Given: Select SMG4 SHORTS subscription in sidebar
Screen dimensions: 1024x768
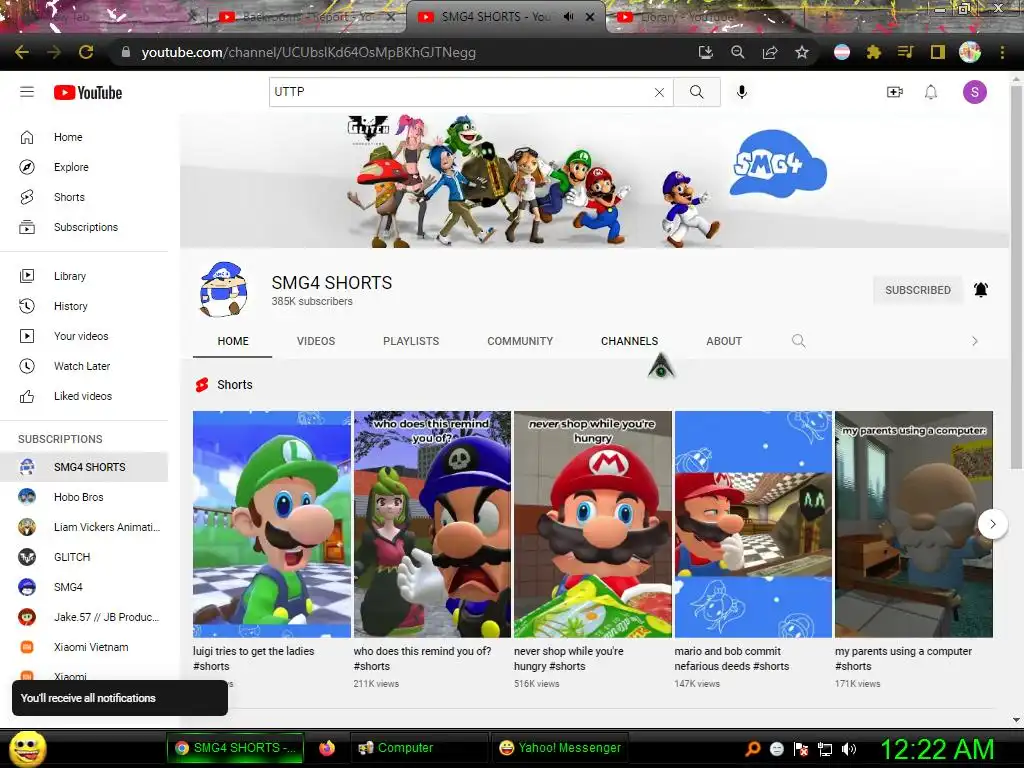Looking at the screenshot, I should click(84, 467).
